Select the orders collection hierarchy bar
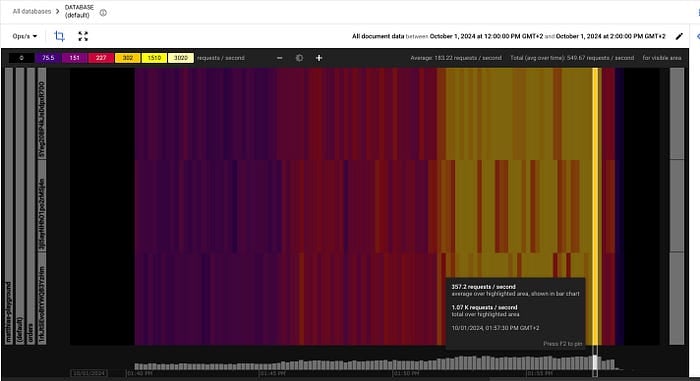 click(x=30, y=206)
